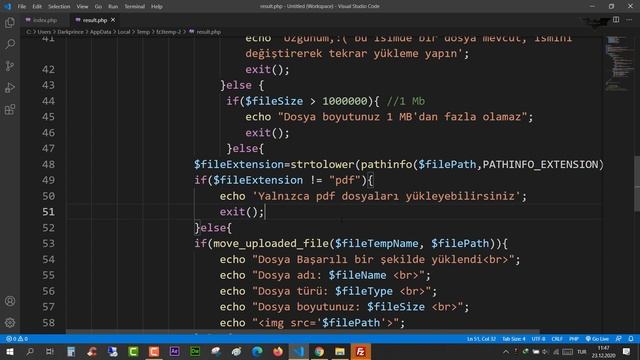Open the Extensions view
The image size is (640, 360).
[x=10, y=109]
